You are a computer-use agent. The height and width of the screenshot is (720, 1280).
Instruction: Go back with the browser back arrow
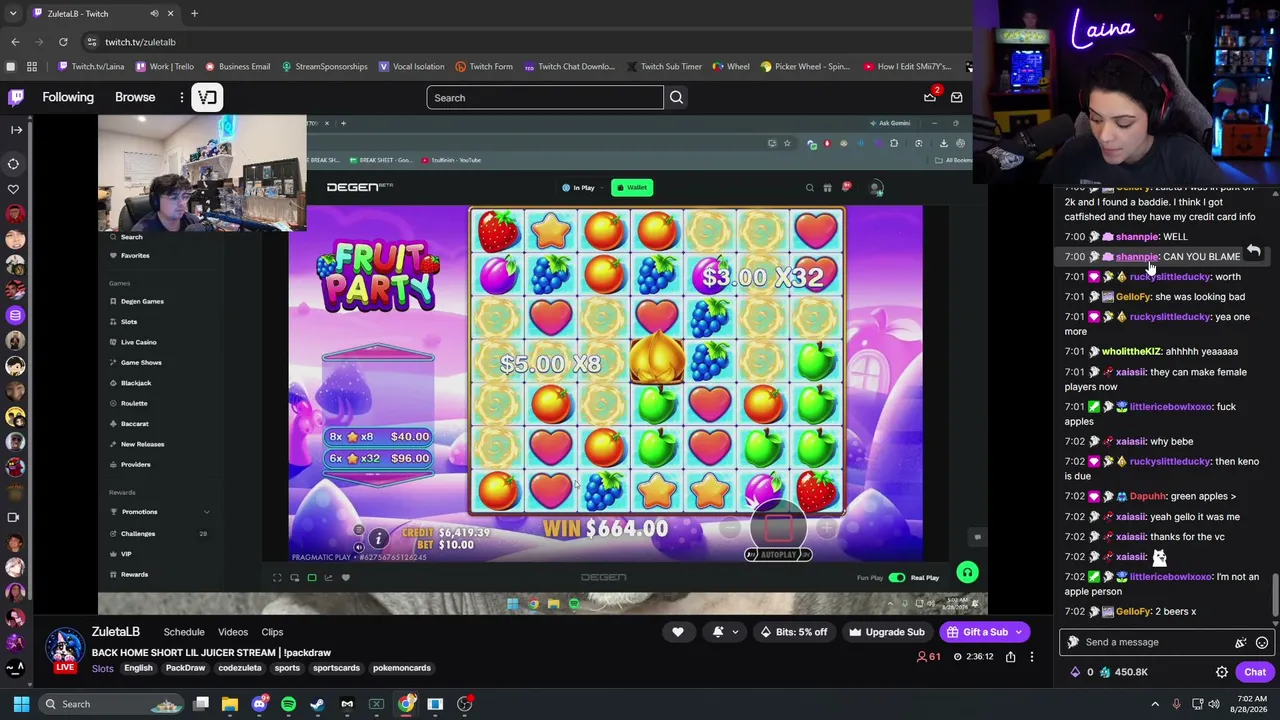click(x=15, y=42)
